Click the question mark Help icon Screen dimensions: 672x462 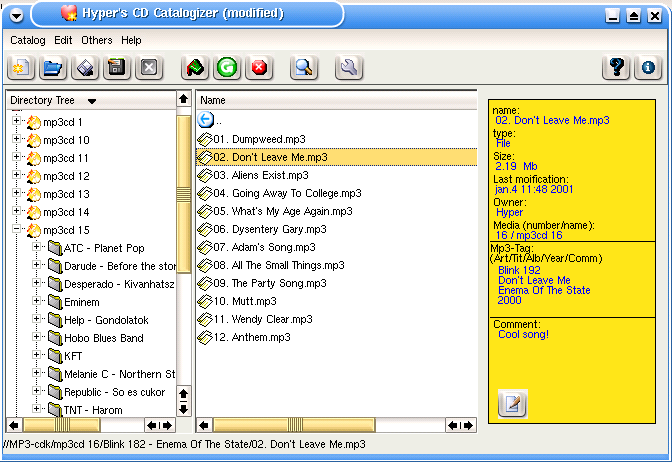tap(616, 67)
